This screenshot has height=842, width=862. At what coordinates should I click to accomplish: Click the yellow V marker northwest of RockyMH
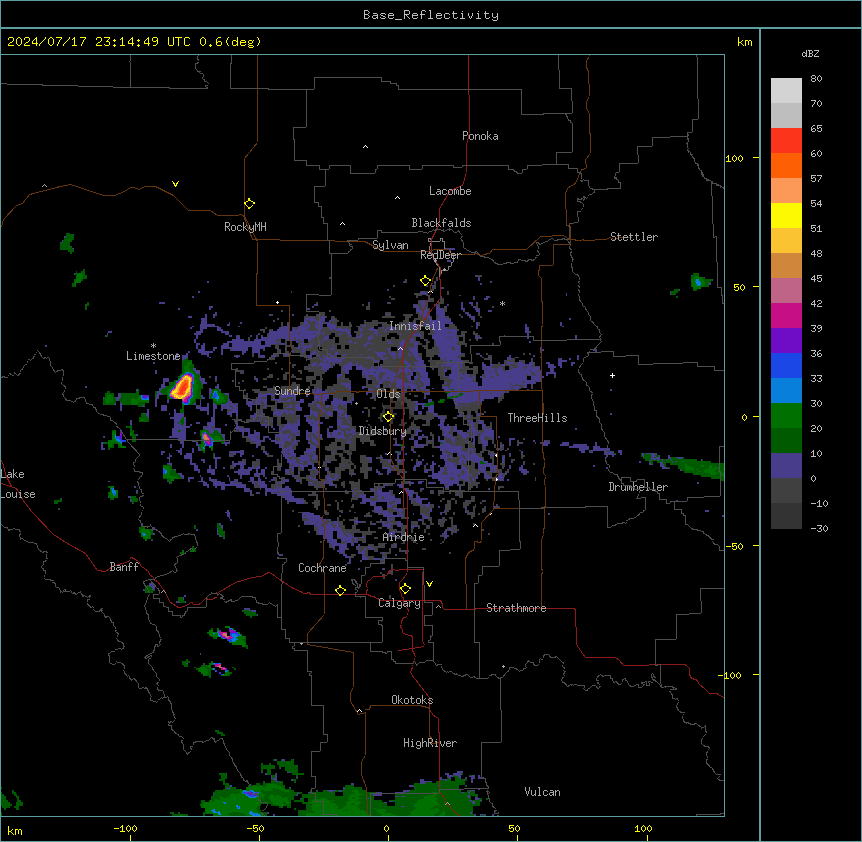point(175,184)
